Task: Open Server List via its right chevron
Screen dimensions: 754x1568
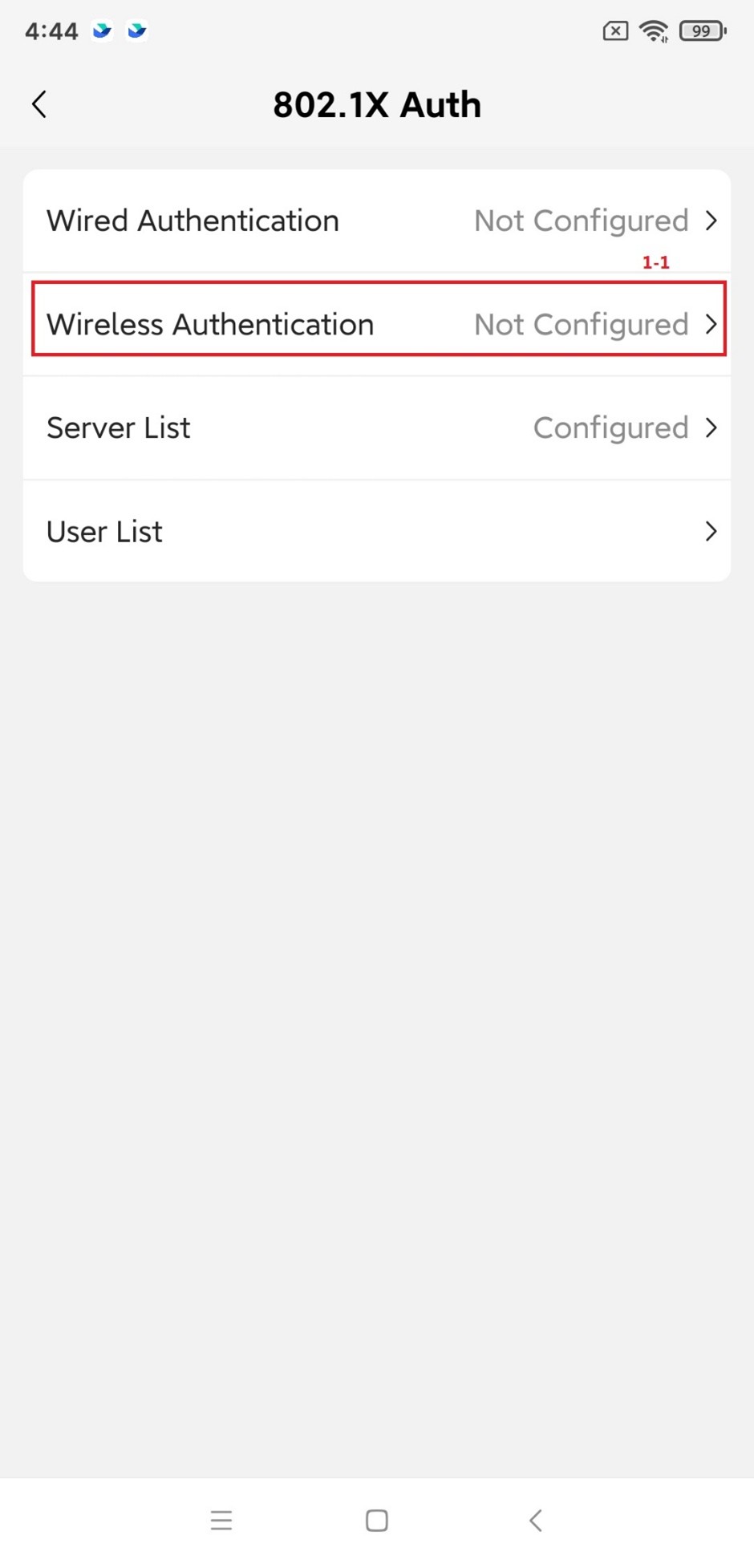Action: [711, 427]
